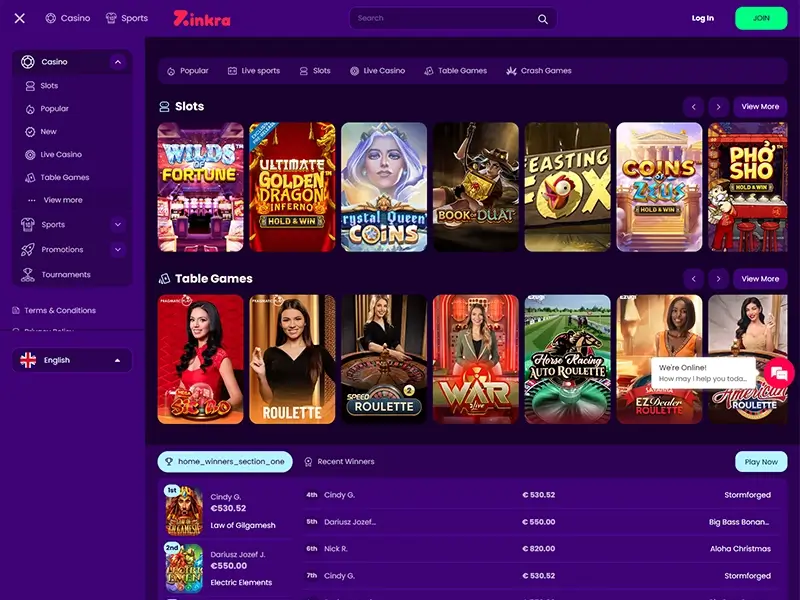Viewport: 800px width, 600px height.
Task: Click the Sports jersey icon in sidebar
Action: [28, 224]
